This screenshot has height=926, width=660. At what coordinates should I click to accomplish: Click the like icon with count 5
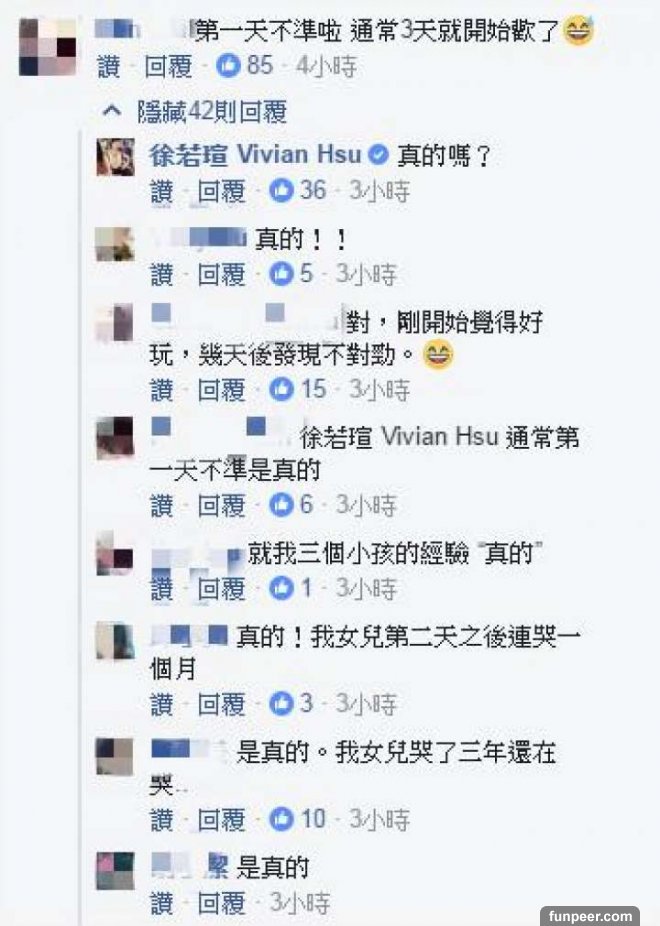click(x=281, y=273)
